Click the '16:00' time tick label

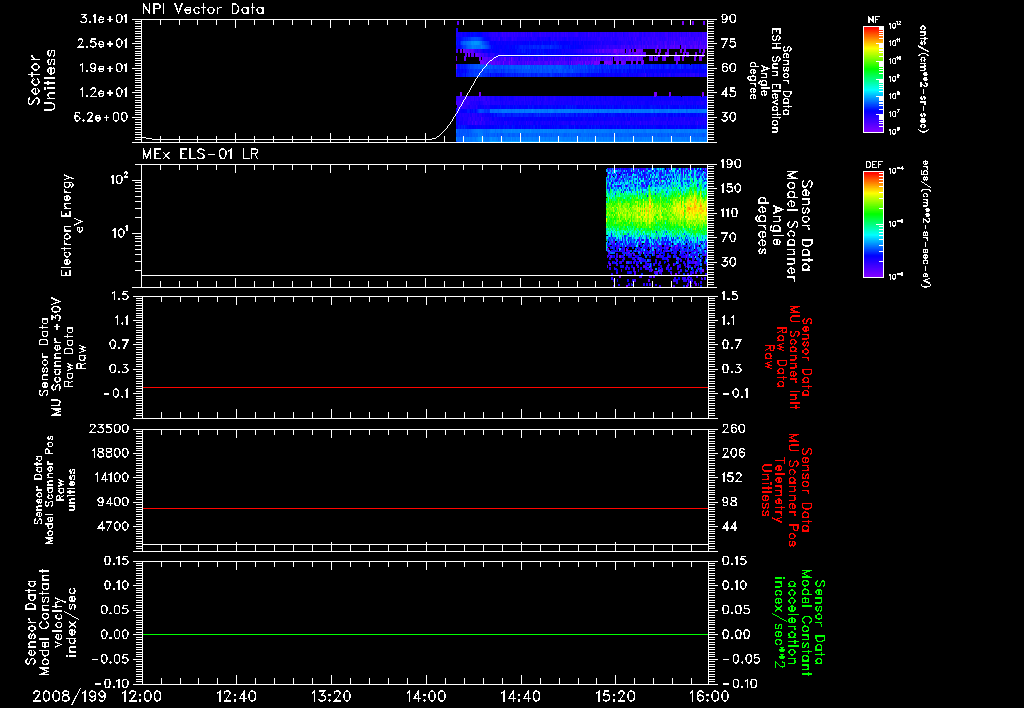pos(709,697)
